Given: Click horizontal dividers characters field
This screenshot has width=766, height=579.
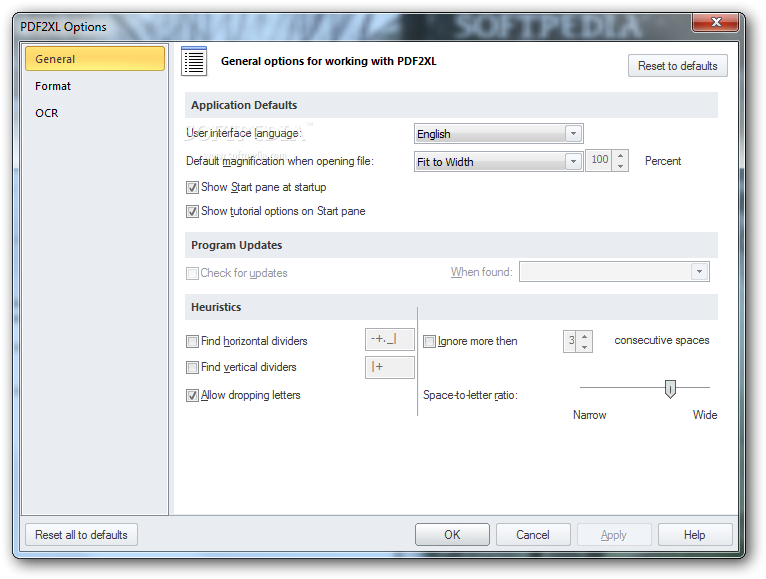Looking at the screenshot, I should click(x=390, y=340).
